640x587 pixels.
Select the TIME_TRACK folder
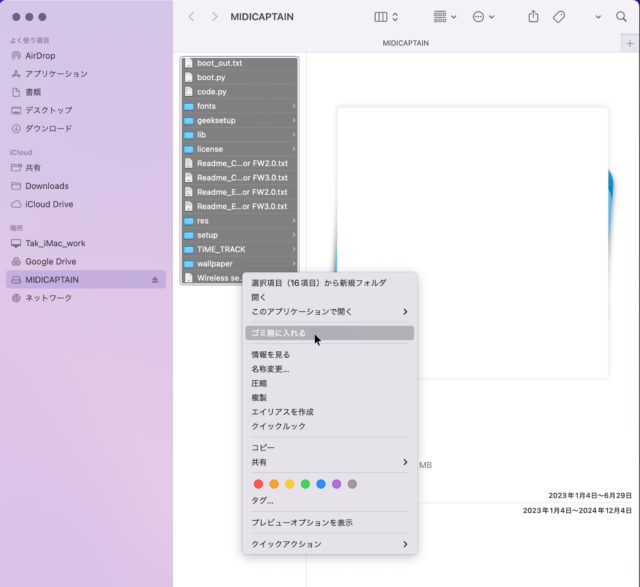(x=240, y=249)
